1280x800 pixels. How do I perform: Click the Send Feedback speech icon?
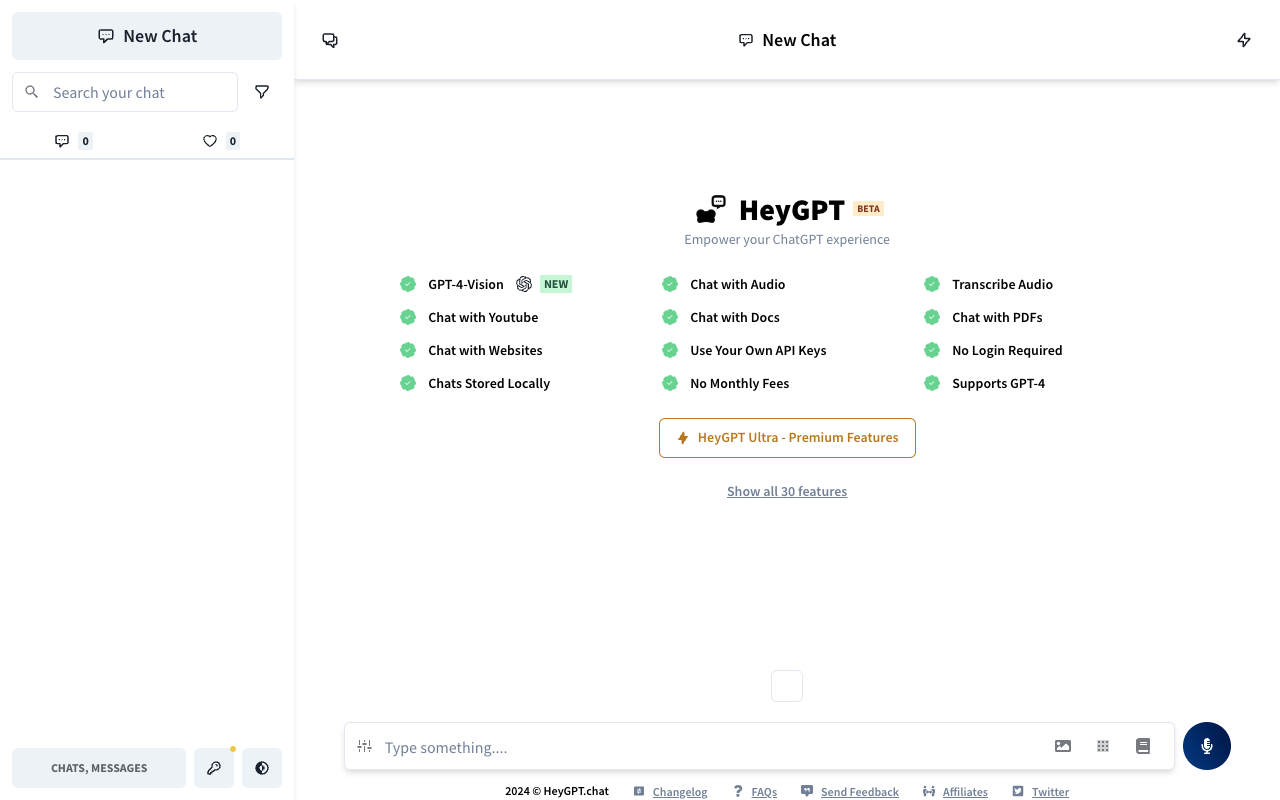click(807, 791)
